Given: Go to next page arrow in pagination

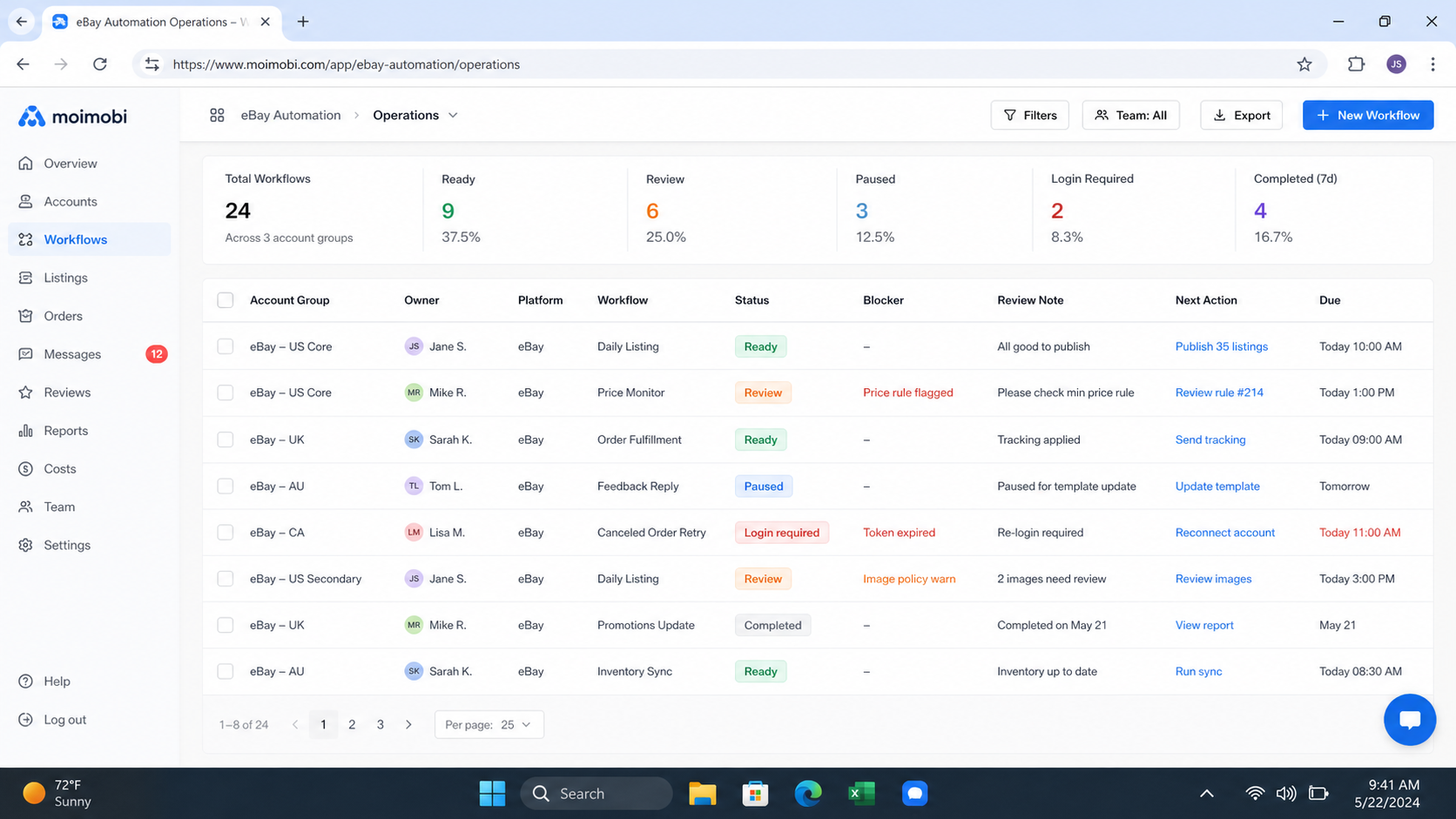Looking at the screenshot, I should point(408,724).
